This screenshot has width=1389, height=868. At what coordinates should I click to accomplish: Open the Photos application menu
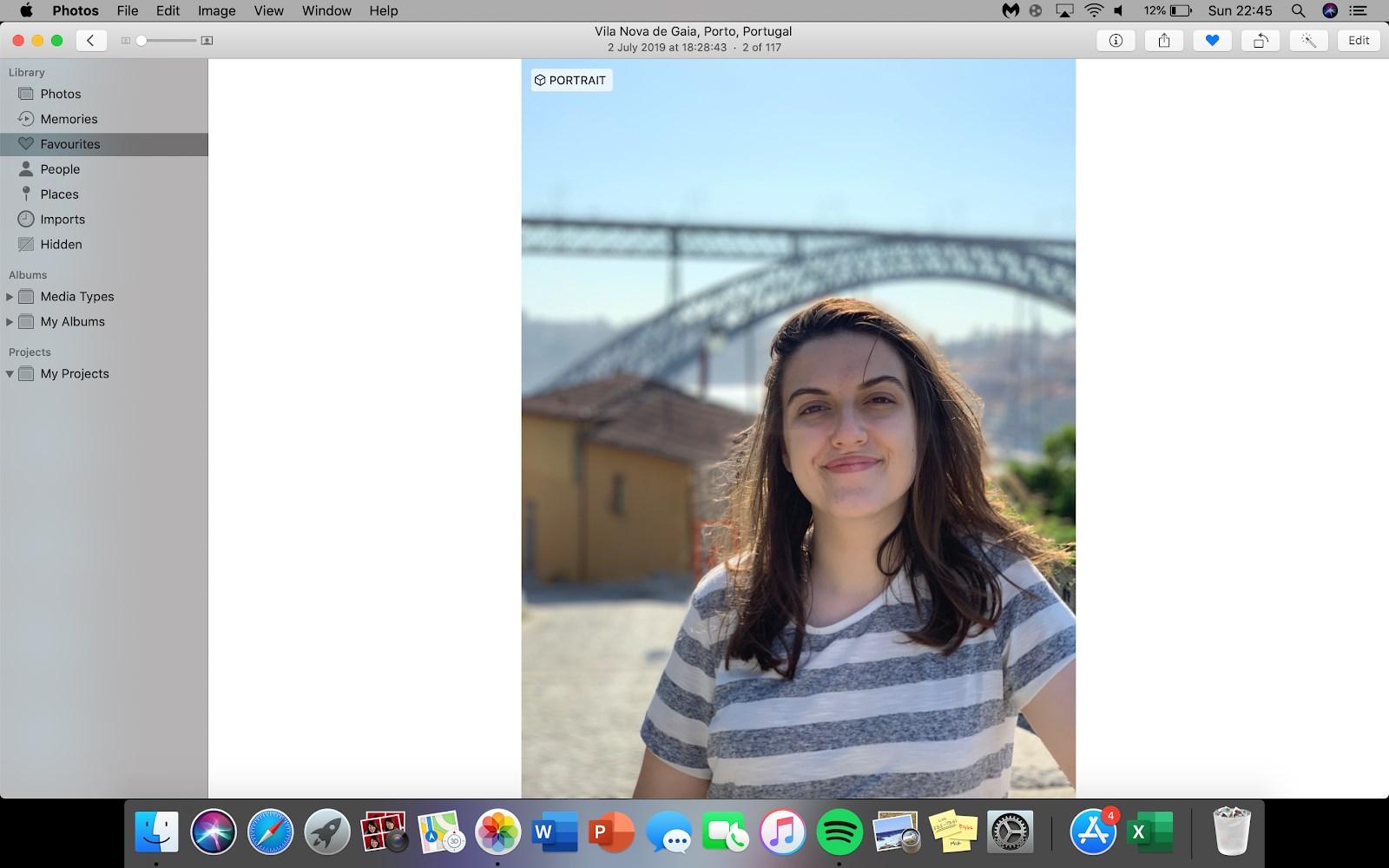(x=76, y=10)
